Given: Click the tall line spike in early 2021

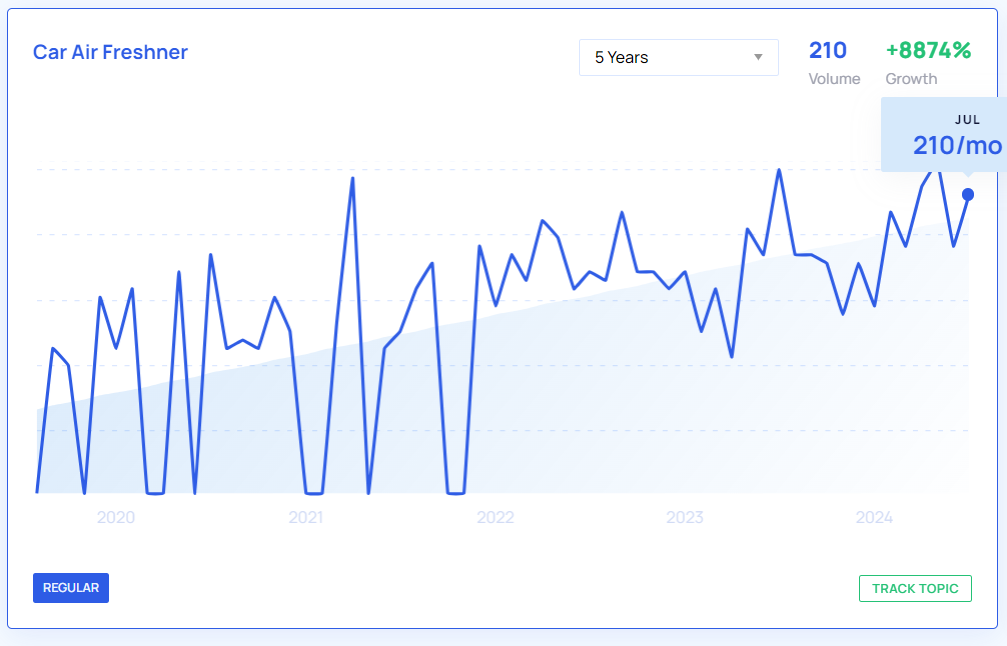Looking at the screenshot, I should (x=353, y=179).
